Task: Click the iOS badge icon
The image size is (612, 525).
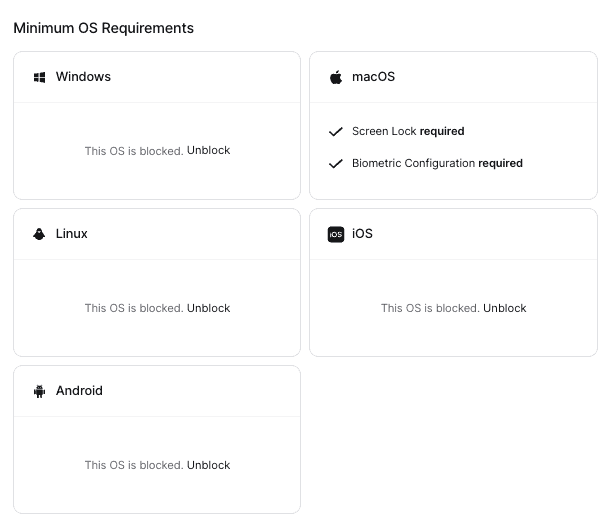Action: pyautogui.click(x=336, y=234)
